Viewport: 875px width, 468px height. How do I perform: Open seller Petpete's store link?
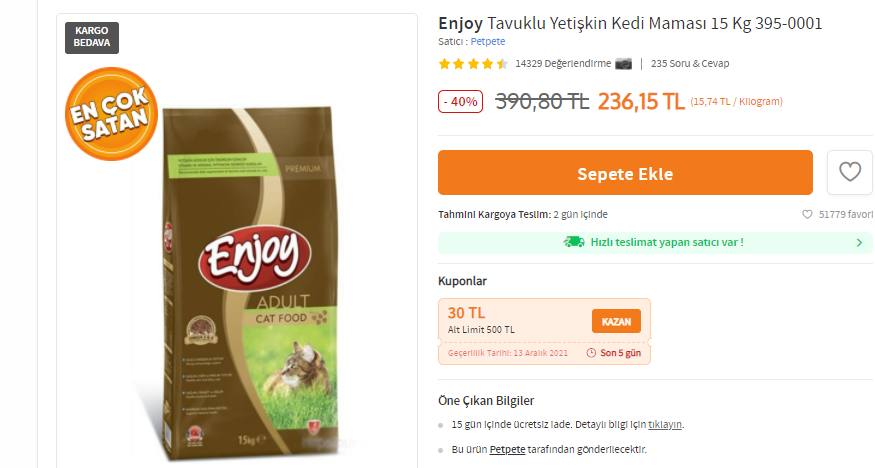pos(488,41)
